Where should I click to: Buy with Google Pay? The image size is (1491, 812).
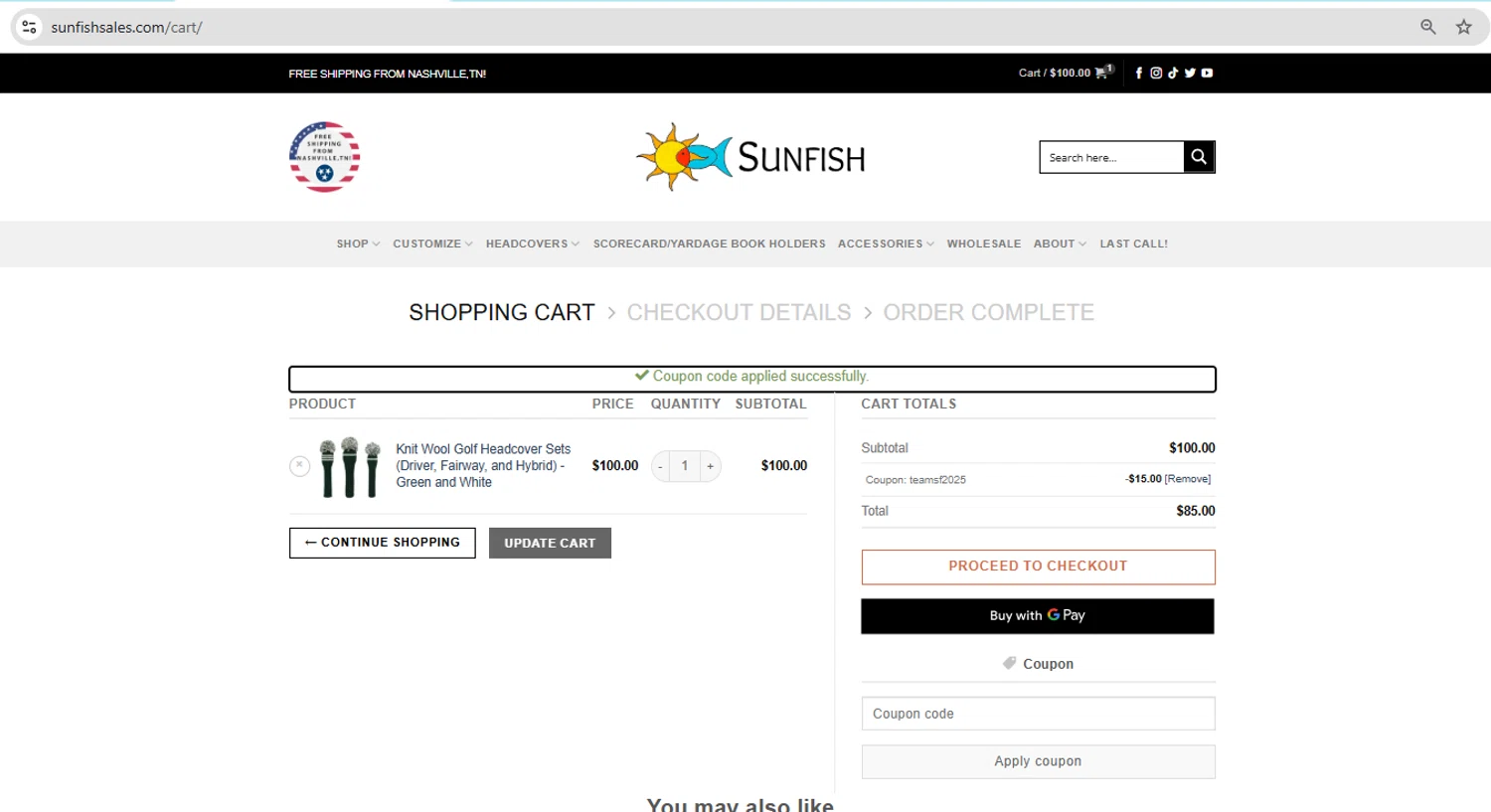(1038, 616)
